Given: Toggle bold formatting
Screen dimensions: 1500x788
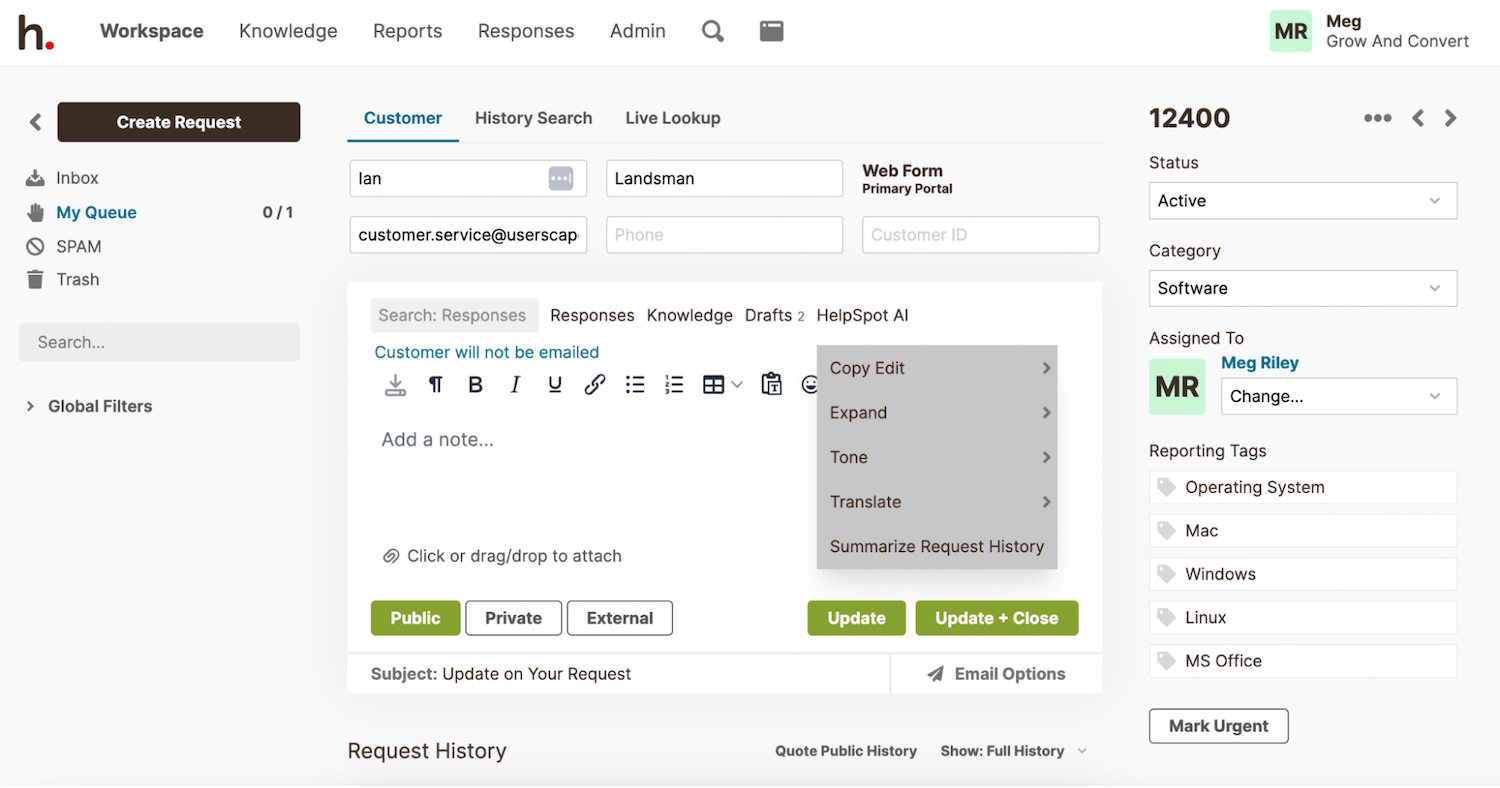Looking at the screenshot, I should click(x=476, y=385).
